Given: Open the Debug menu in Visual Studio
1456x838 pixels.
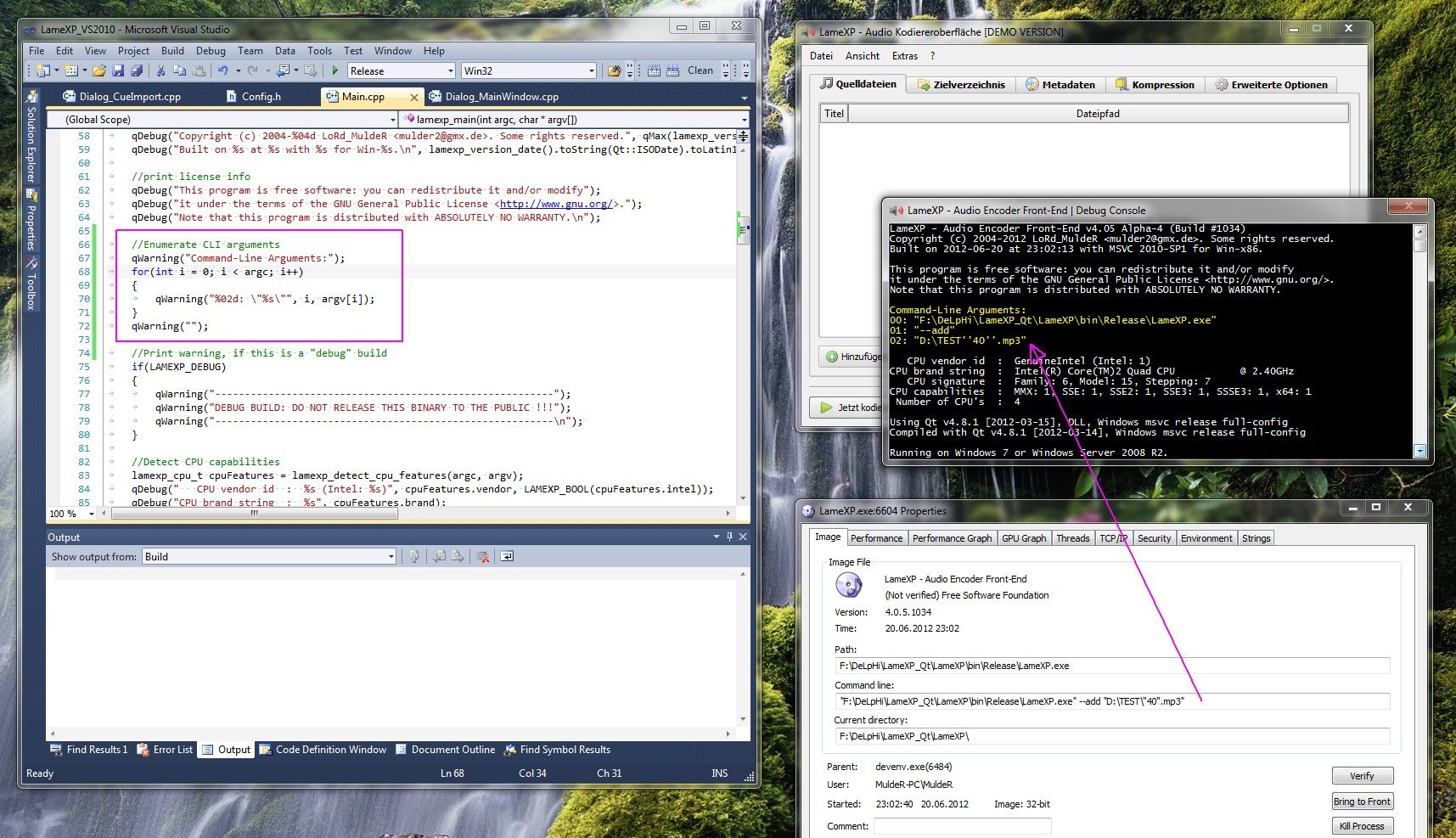Looking at the screenshot, I should pyautogui.click(x=211, y=51).
